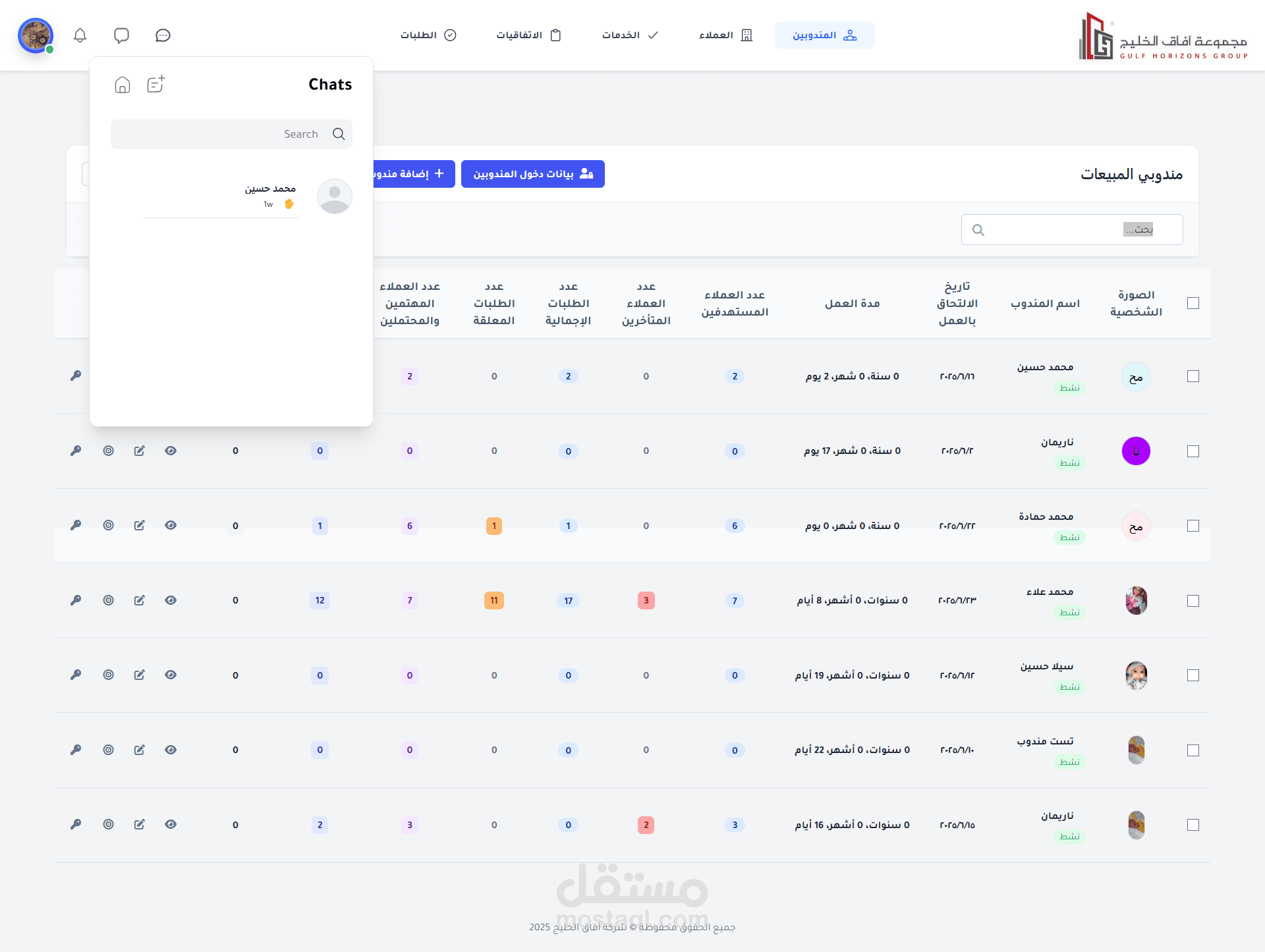This screenshot has height=952, width=1265.
Task: Click the home icon in Chats panel
Action: pos(122,84)
